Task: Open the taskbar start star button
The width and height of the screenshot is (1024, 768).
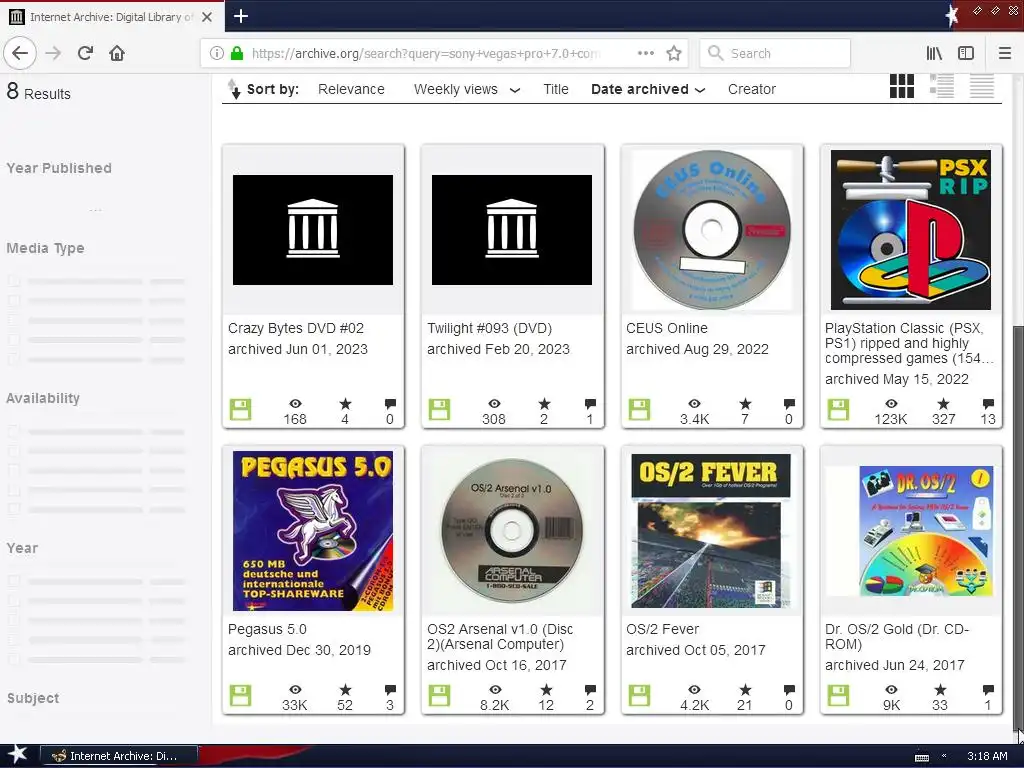Action: coord(17,756)
